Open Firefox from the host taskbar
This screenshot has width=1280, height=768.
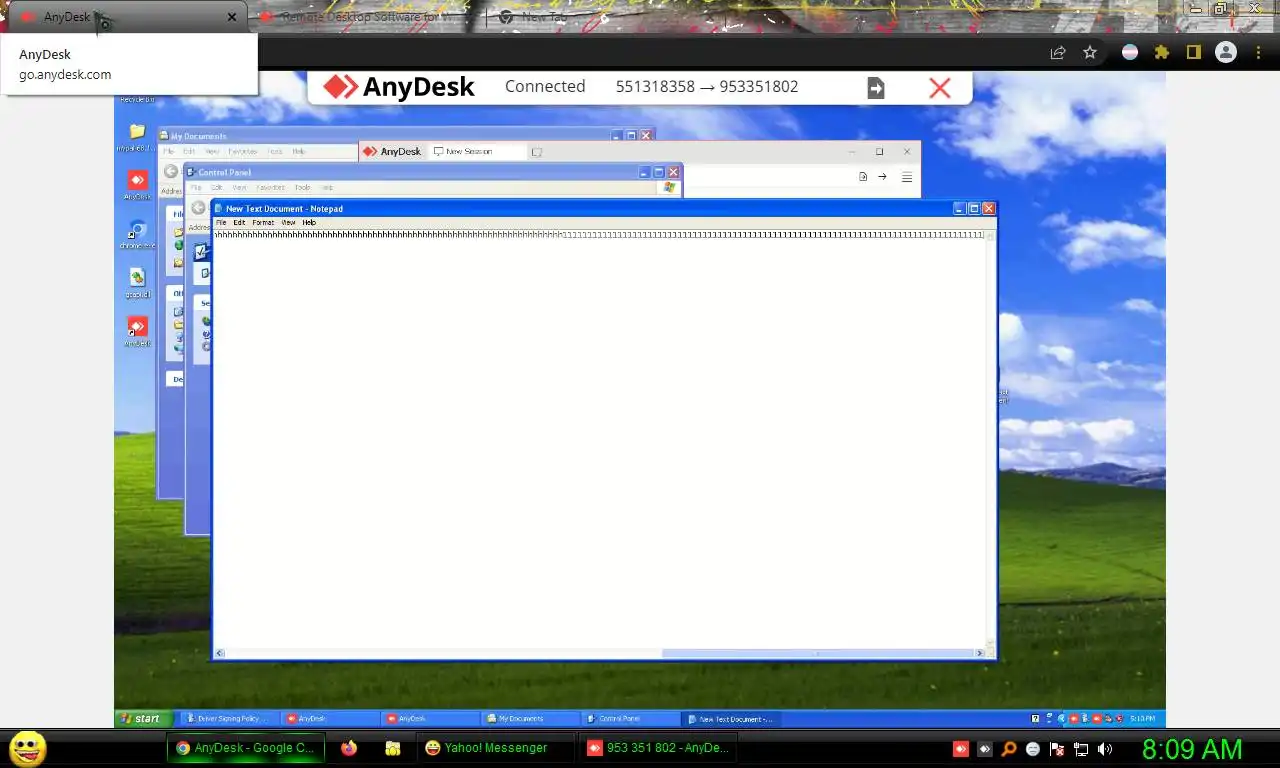(x=349, y=747)
